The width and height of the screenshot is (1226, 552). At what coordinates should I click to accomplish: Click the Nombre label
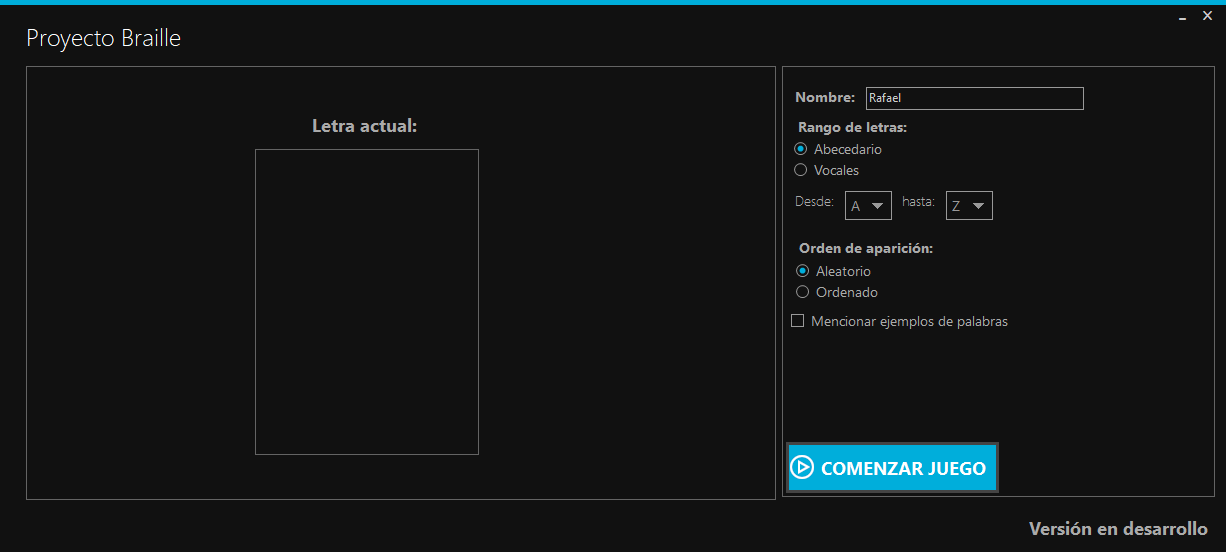coord(825,97)
